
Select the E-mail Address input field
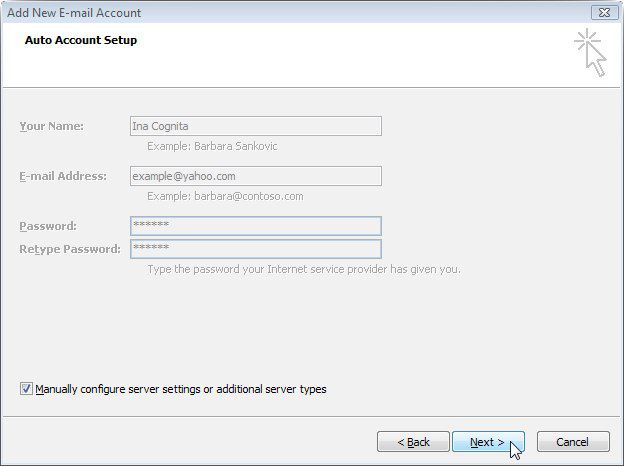coord(256,176)
